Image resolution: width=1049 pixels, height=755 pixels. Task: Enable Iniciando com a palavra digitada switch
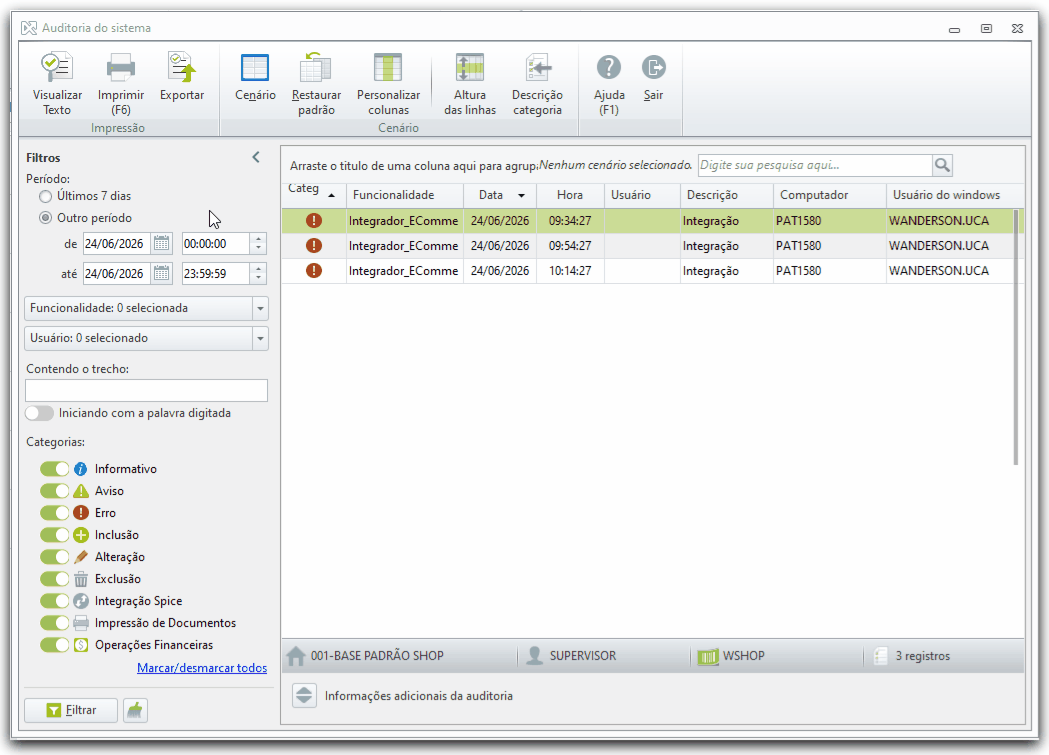click(x=39, y=413)
